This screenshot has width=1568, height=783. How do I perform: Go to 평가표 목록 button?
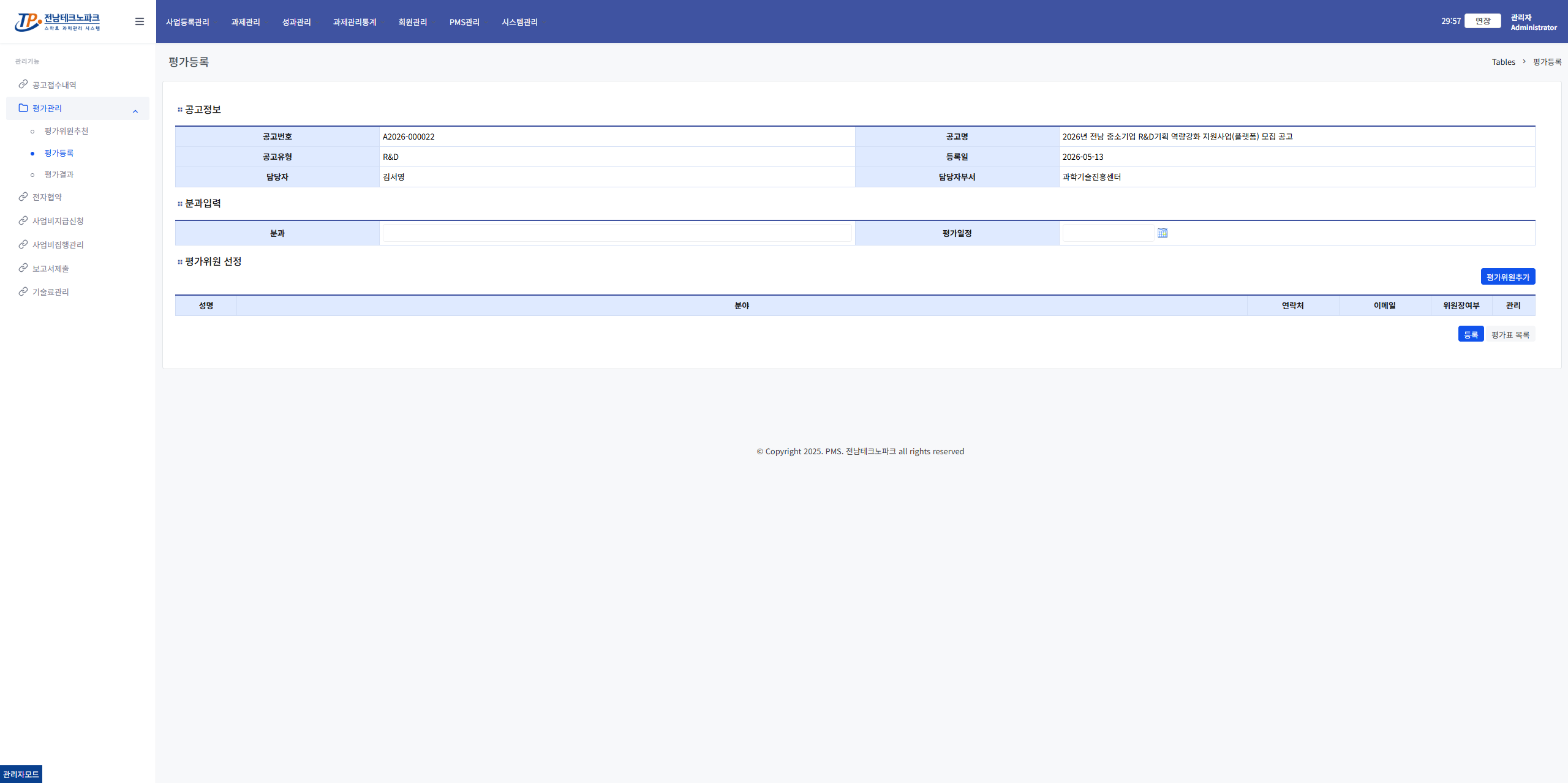pyautogui.click(x=1510, y=334)
